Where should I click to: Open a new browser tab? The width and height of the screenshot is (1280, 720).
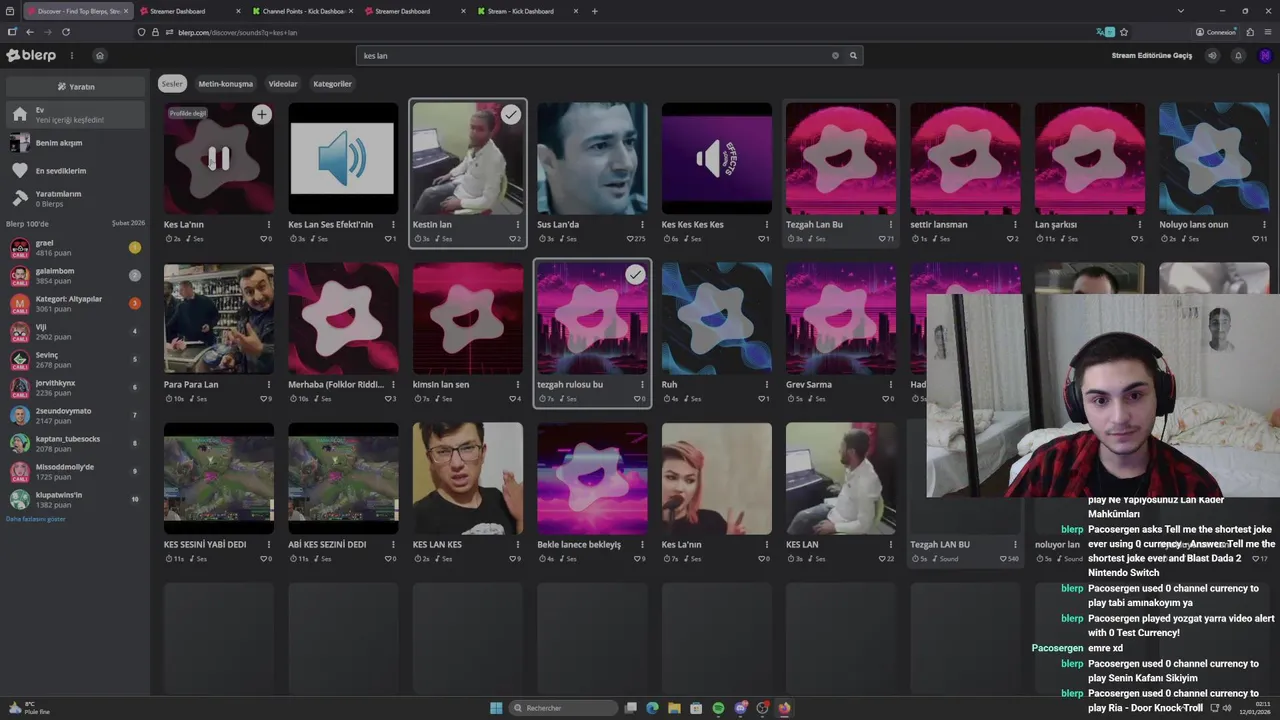click(594, 11)
